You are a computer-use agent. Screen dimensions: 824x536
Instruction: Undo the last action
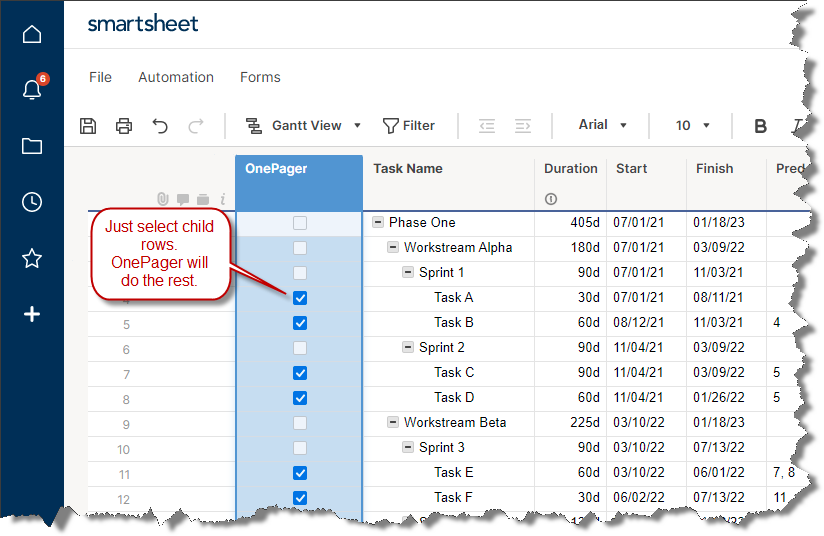pyautogui.click(x=160, y=126)
